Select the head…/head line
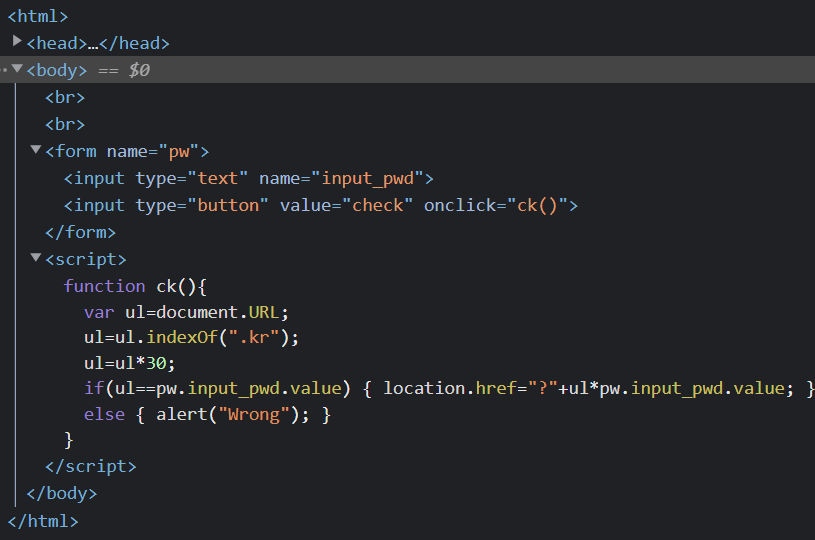Screen dimensions: 815x540 click(x=98, y=44)
